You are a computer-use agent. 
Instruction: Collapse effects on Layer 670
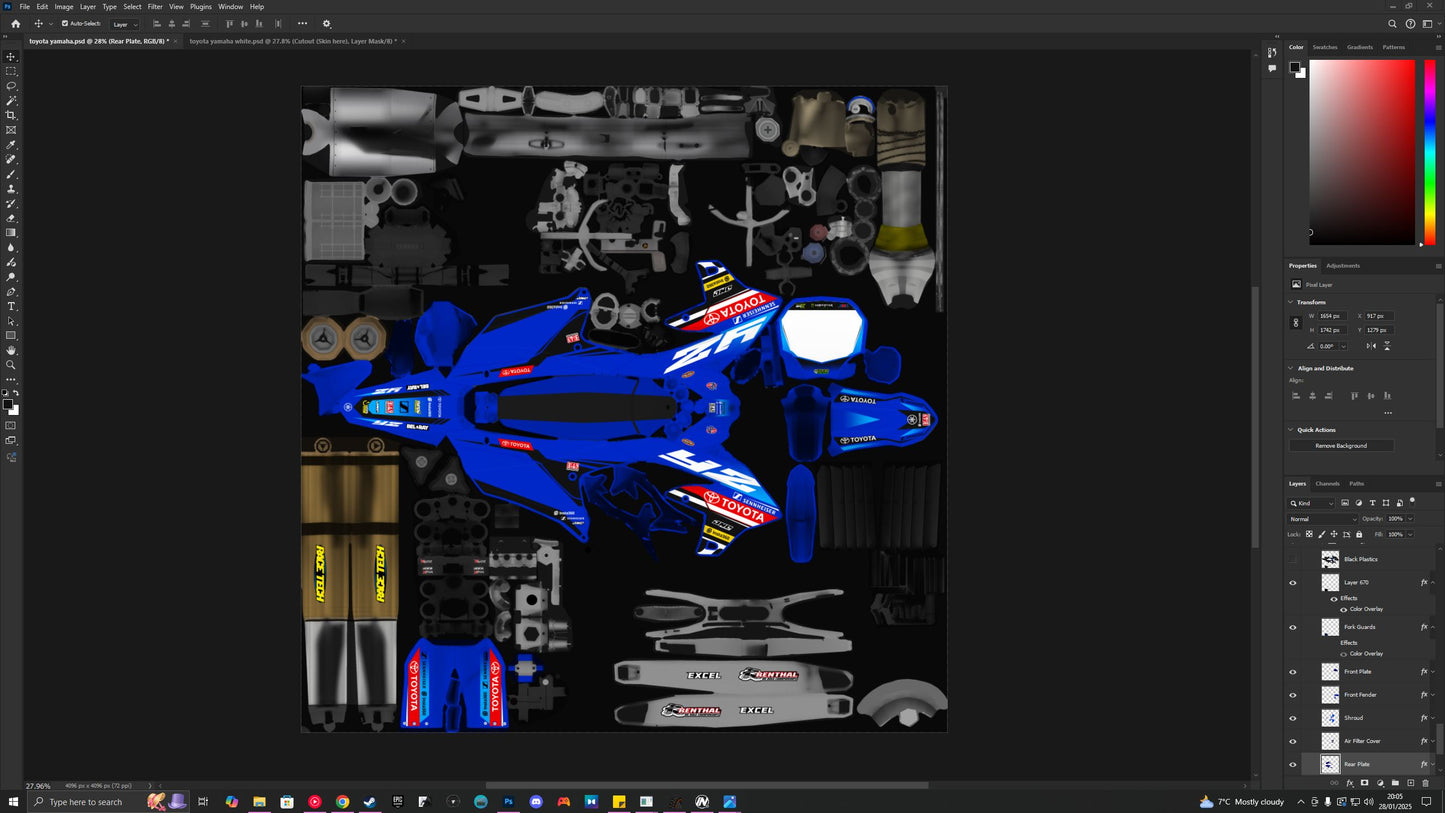1433,582
